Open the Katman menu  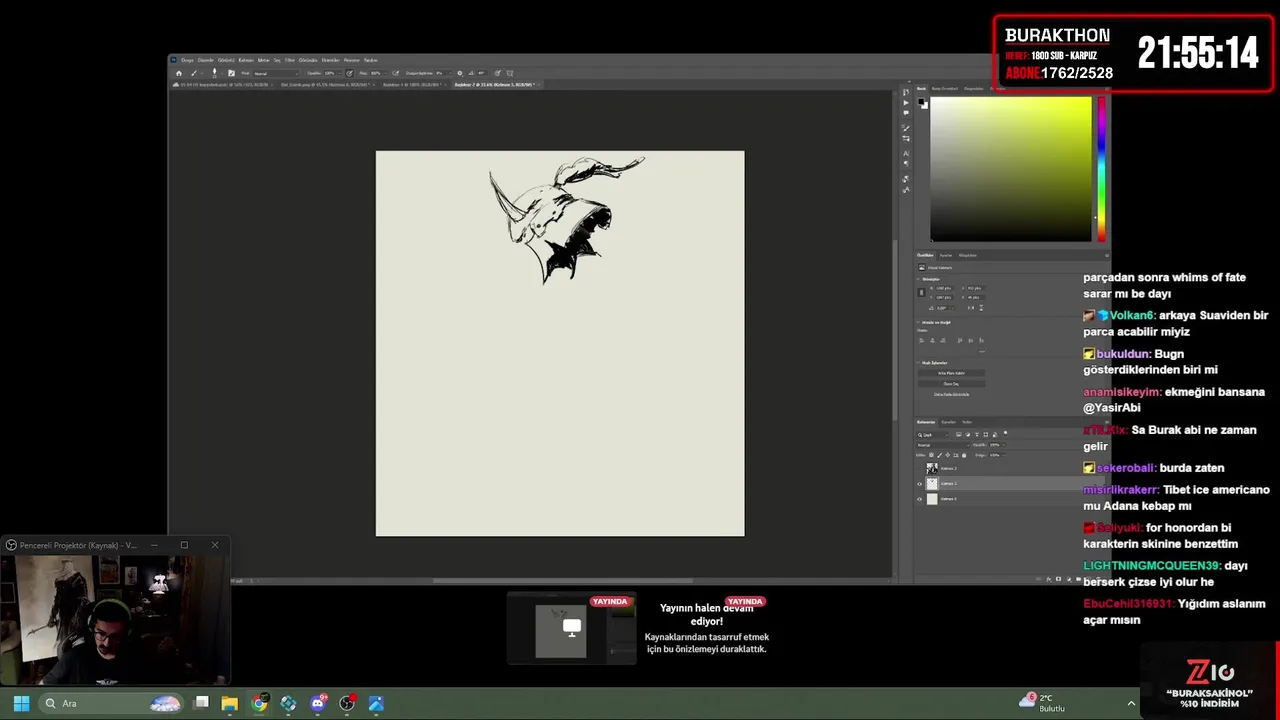[246, 60]
